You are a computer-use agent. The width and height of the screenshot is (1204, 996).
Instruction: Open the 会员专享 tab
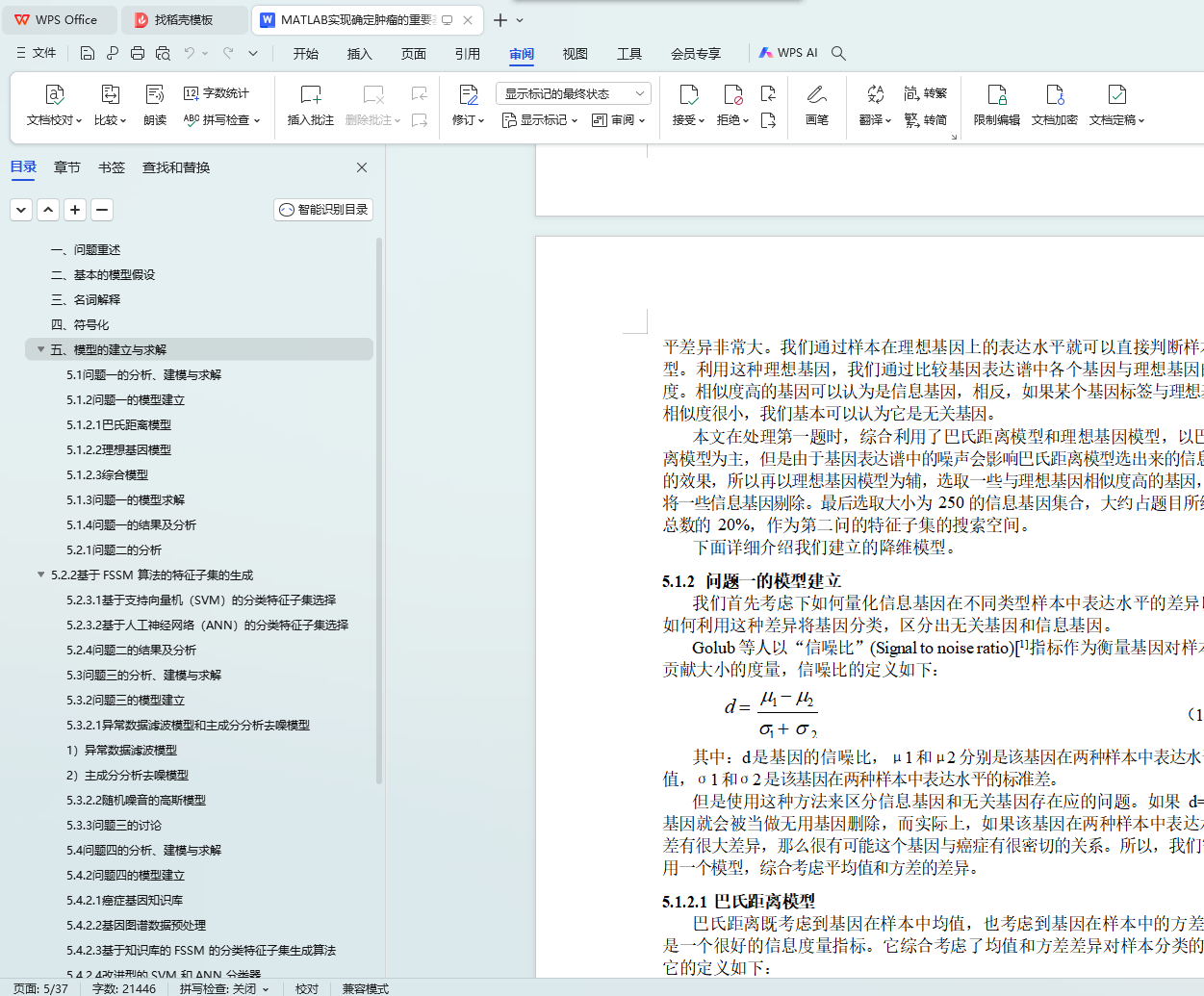tap(696, 54)
